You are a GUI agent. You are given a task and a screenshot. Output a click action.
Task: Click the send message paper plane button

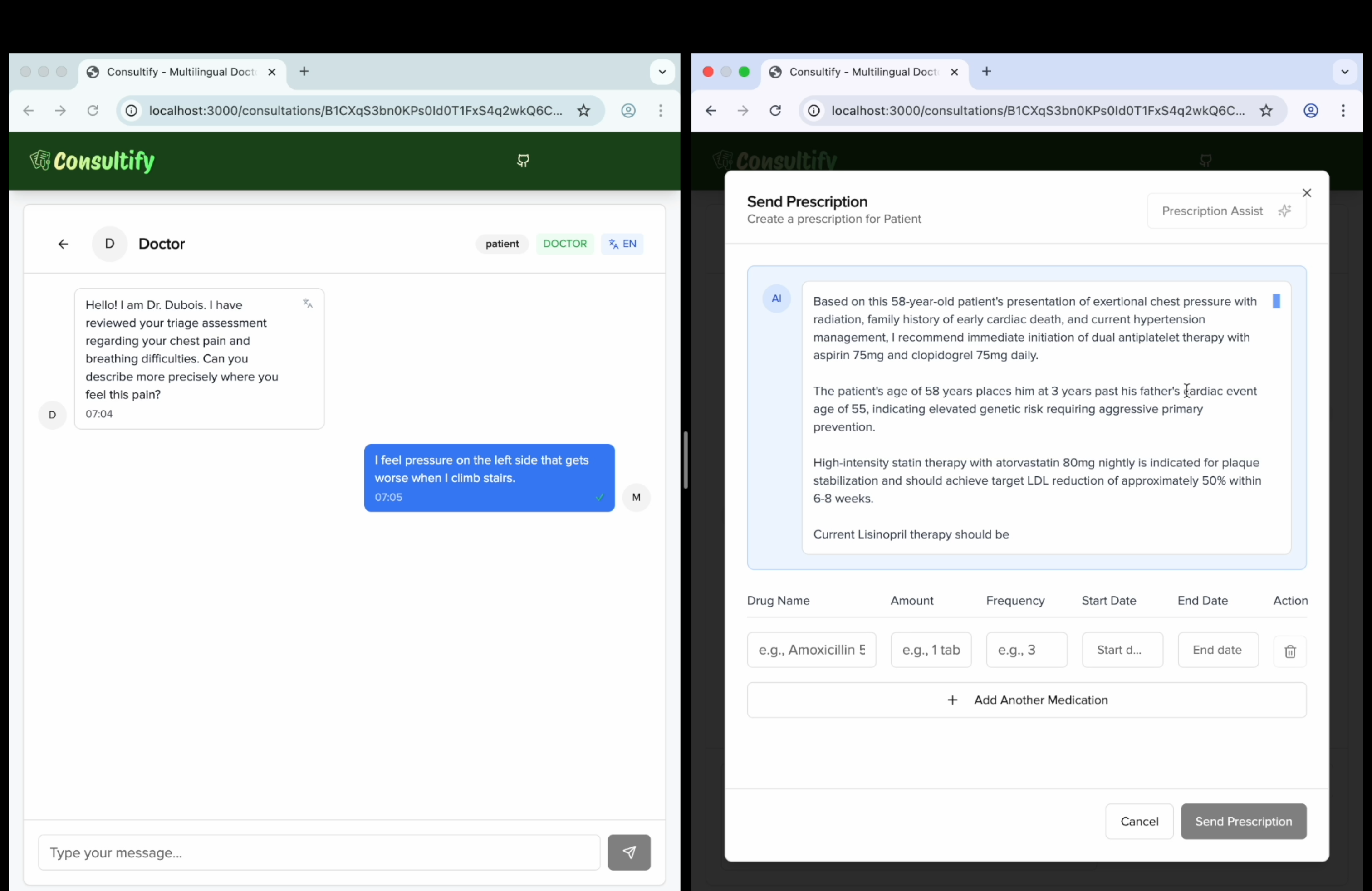(x=629, y=852)
